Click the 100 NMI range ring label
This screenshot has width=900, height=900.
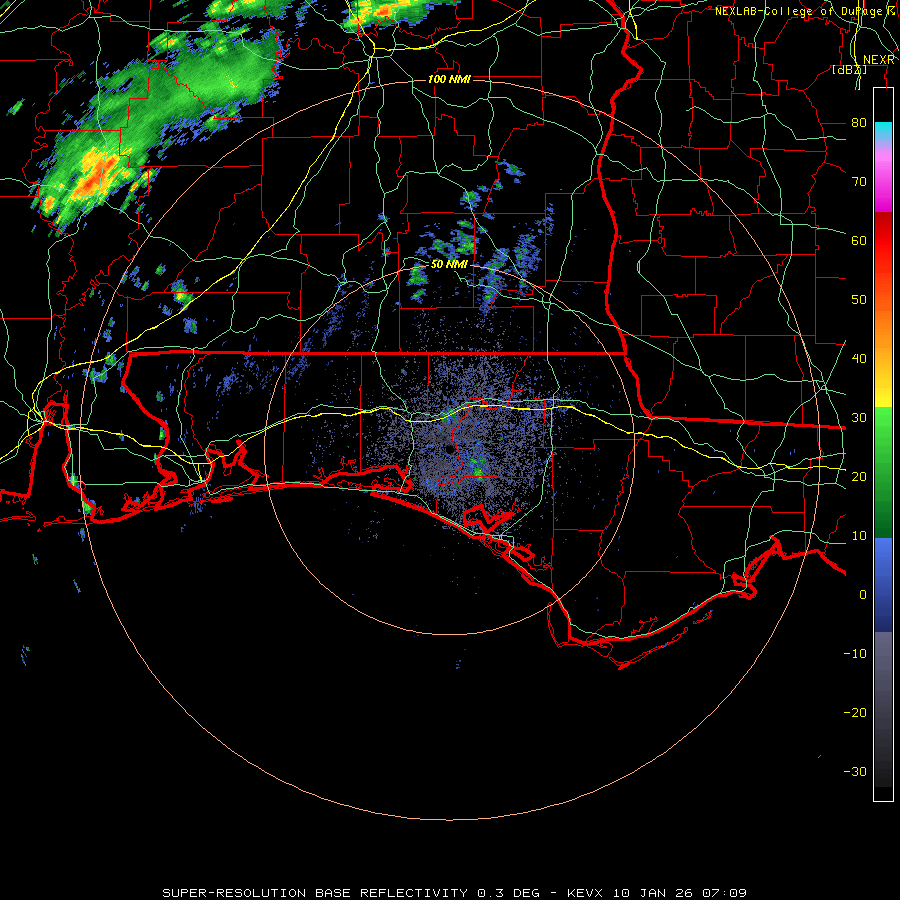(x=449, y=79)
